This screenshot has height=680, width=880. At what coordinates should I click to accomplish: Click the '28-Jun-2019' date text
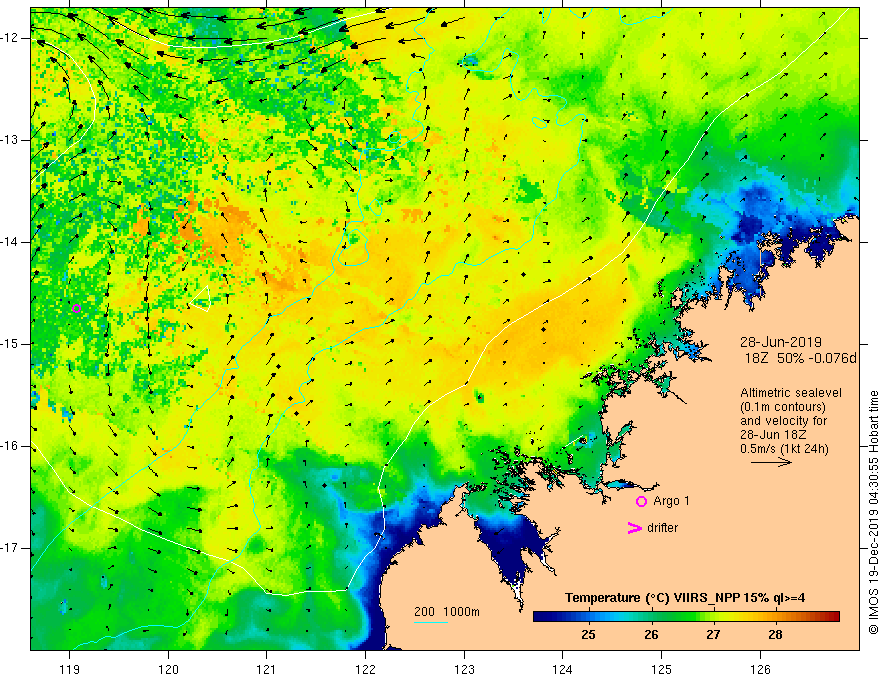point(781,342)
